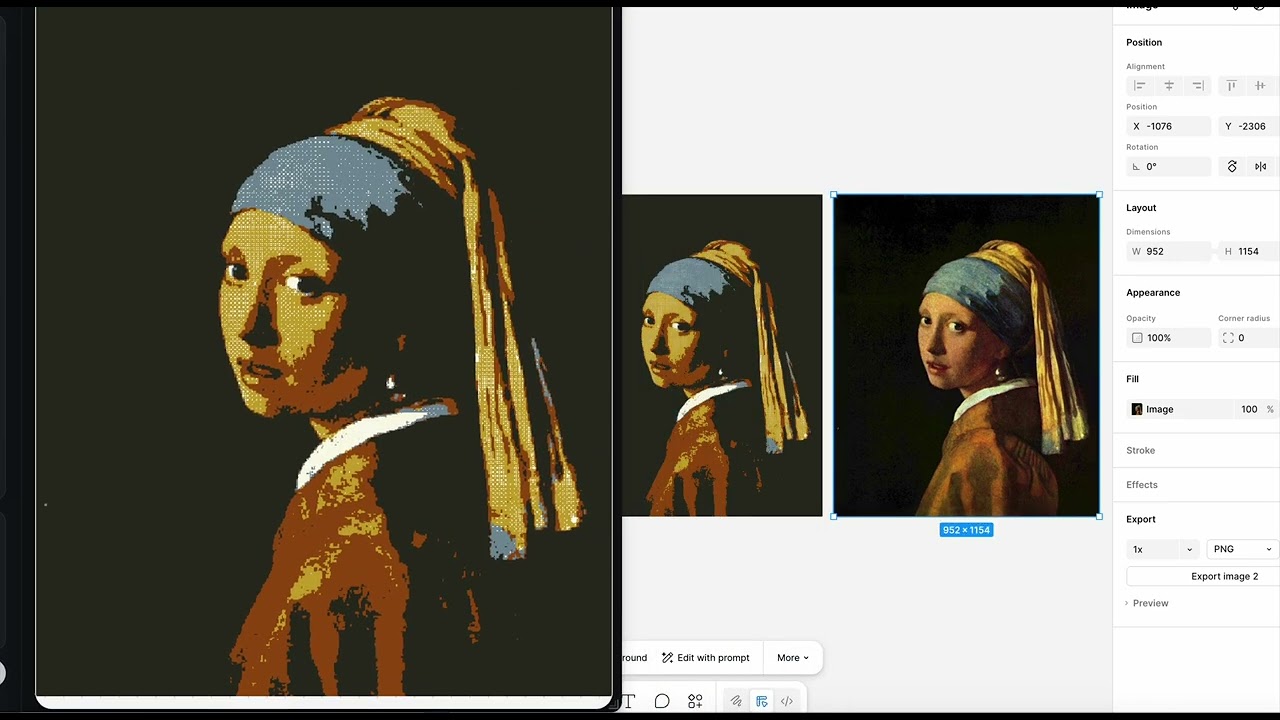Image resolution: width=1280 pixels, height=720 pixels.
Task: Click the fill opacity 100 field
Action: point(1249,409)
